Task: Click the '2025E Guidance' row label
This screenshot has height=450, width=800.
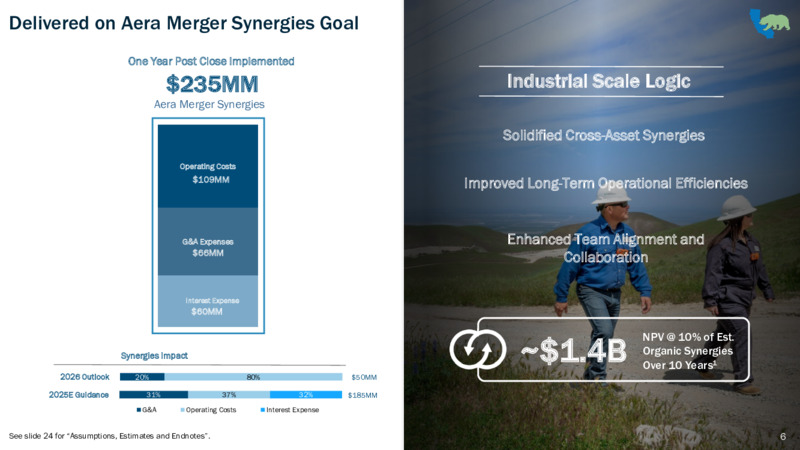Action: point(79,395)
